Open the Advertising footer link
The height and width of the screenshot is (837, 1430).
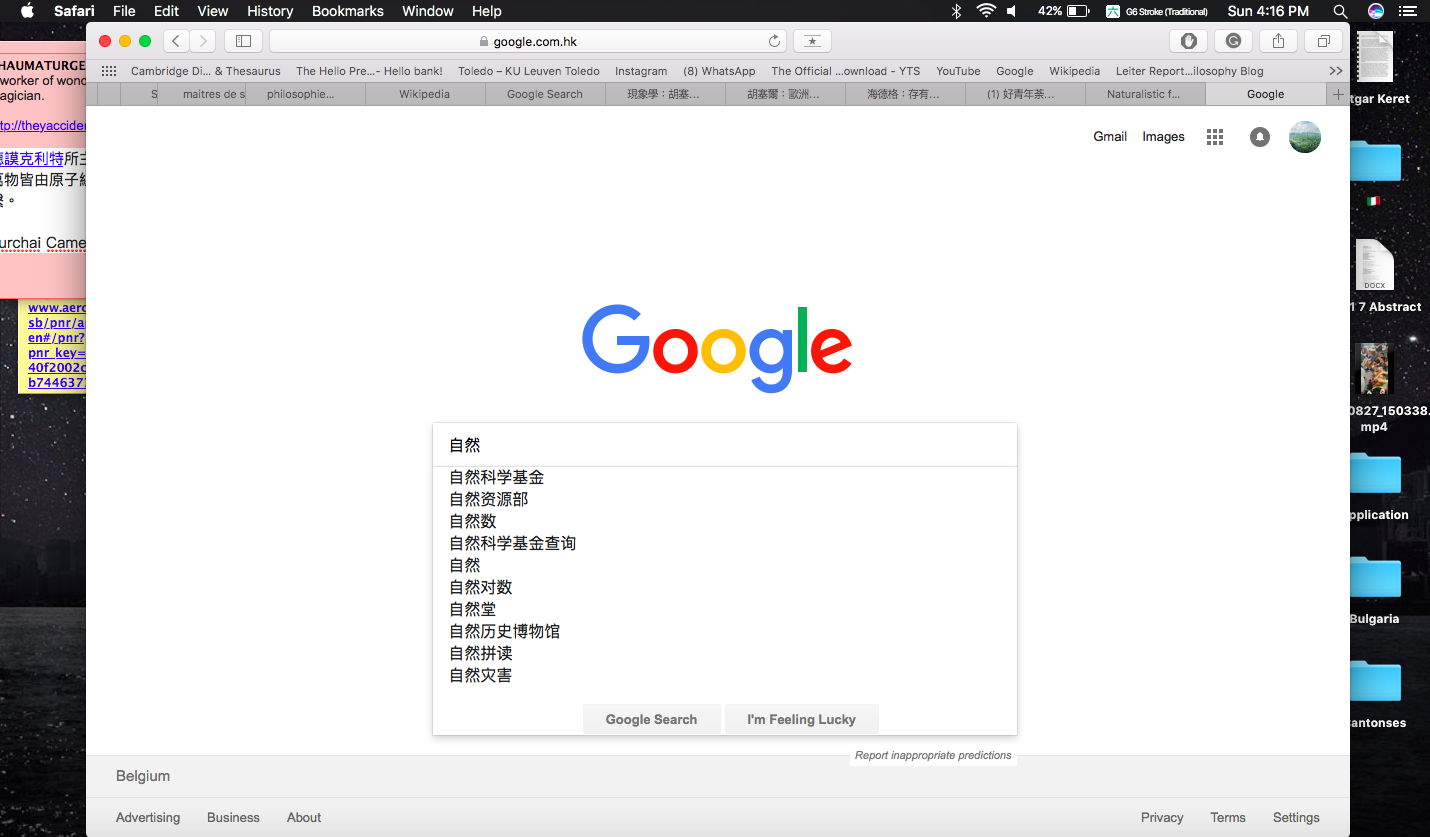coord(148,817)
